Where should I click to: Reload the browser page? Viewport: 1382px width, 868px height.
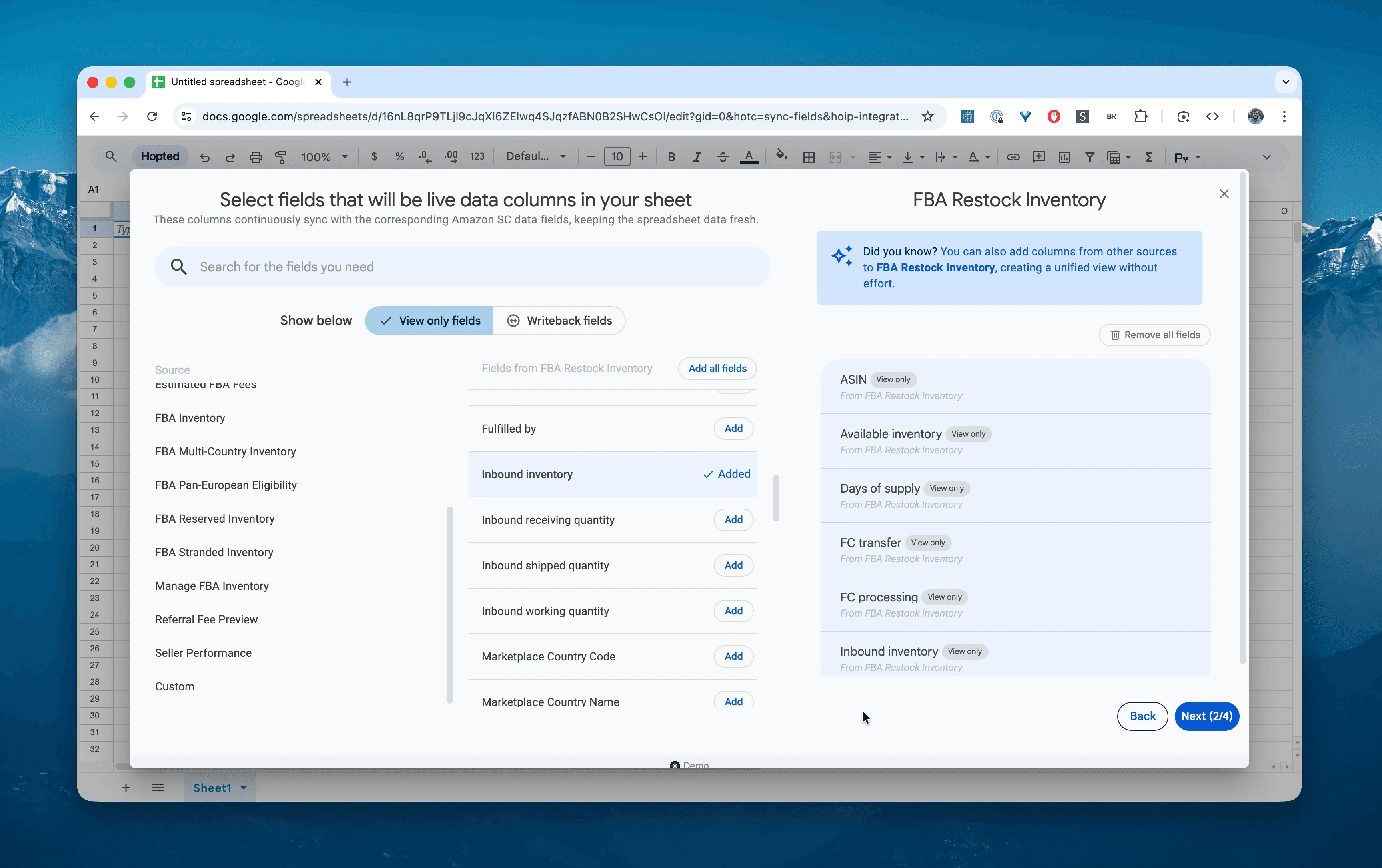pos(152,116)
